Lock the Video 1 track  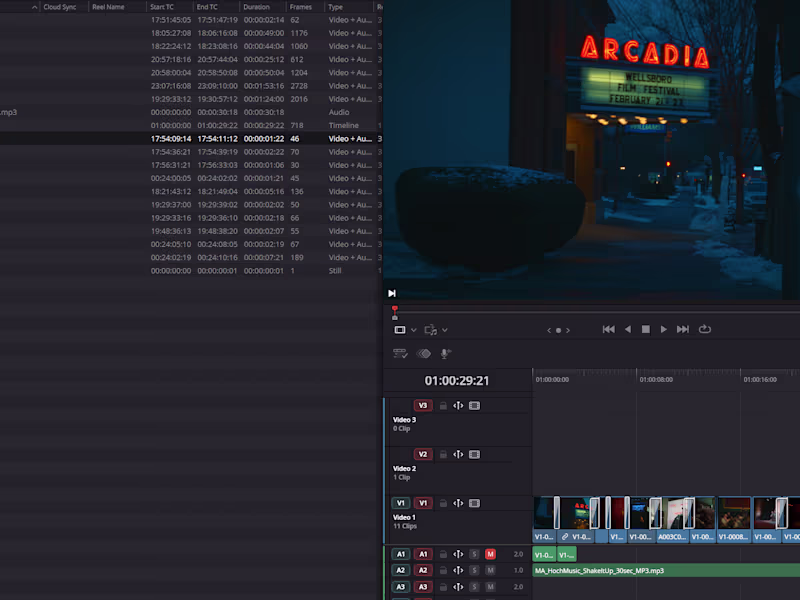(x=444, y=503)
